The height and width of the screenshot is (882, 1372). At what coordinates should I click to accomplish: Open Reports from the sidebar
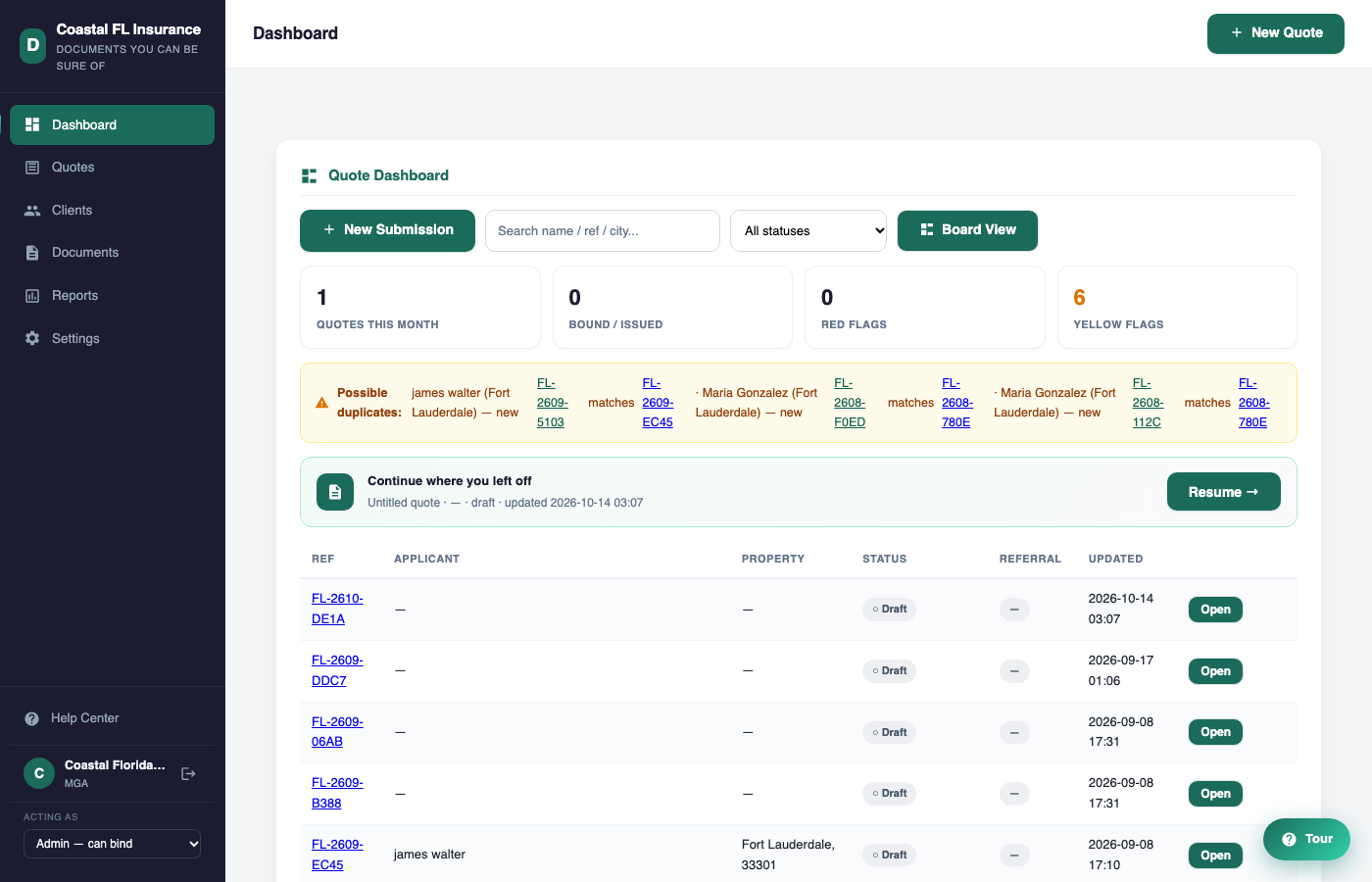[112, 296]
